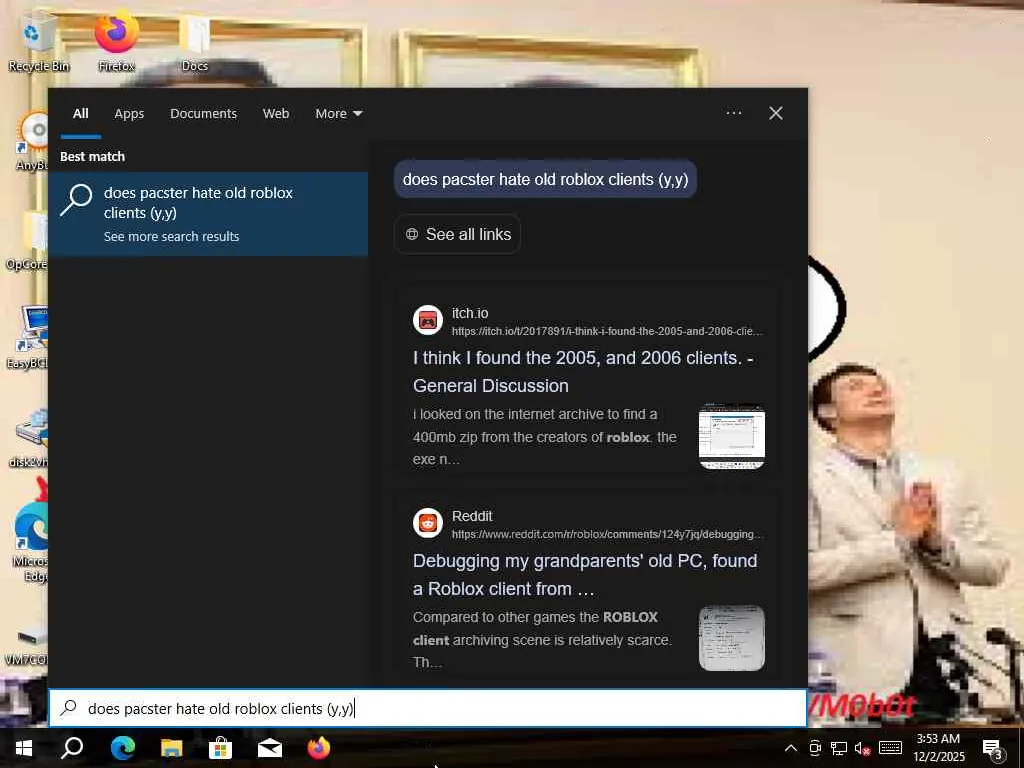Open the clock showing 3:53 AM

click(x=938, y=748)
